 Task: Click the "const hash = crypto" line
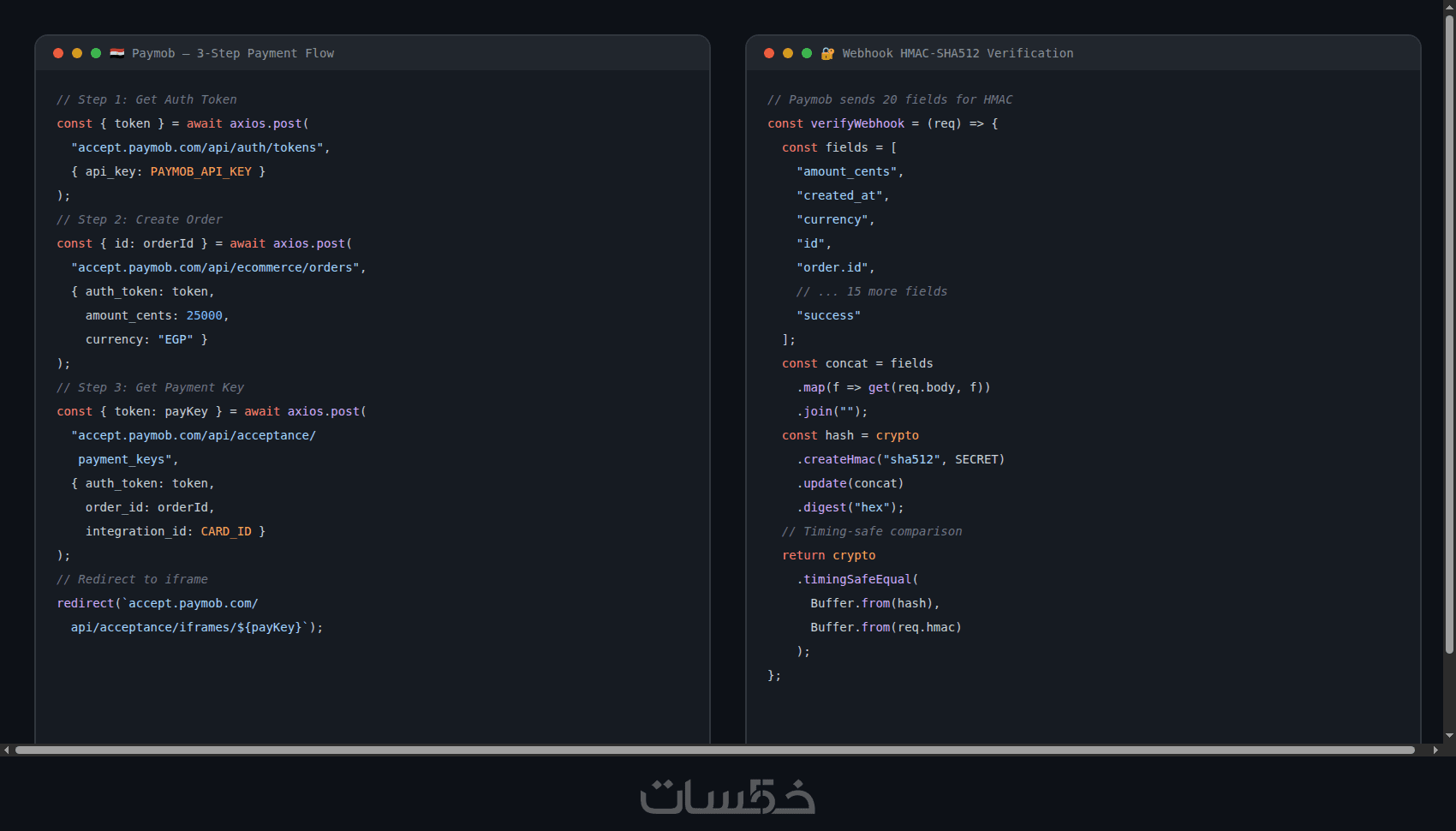click(850, 435)
